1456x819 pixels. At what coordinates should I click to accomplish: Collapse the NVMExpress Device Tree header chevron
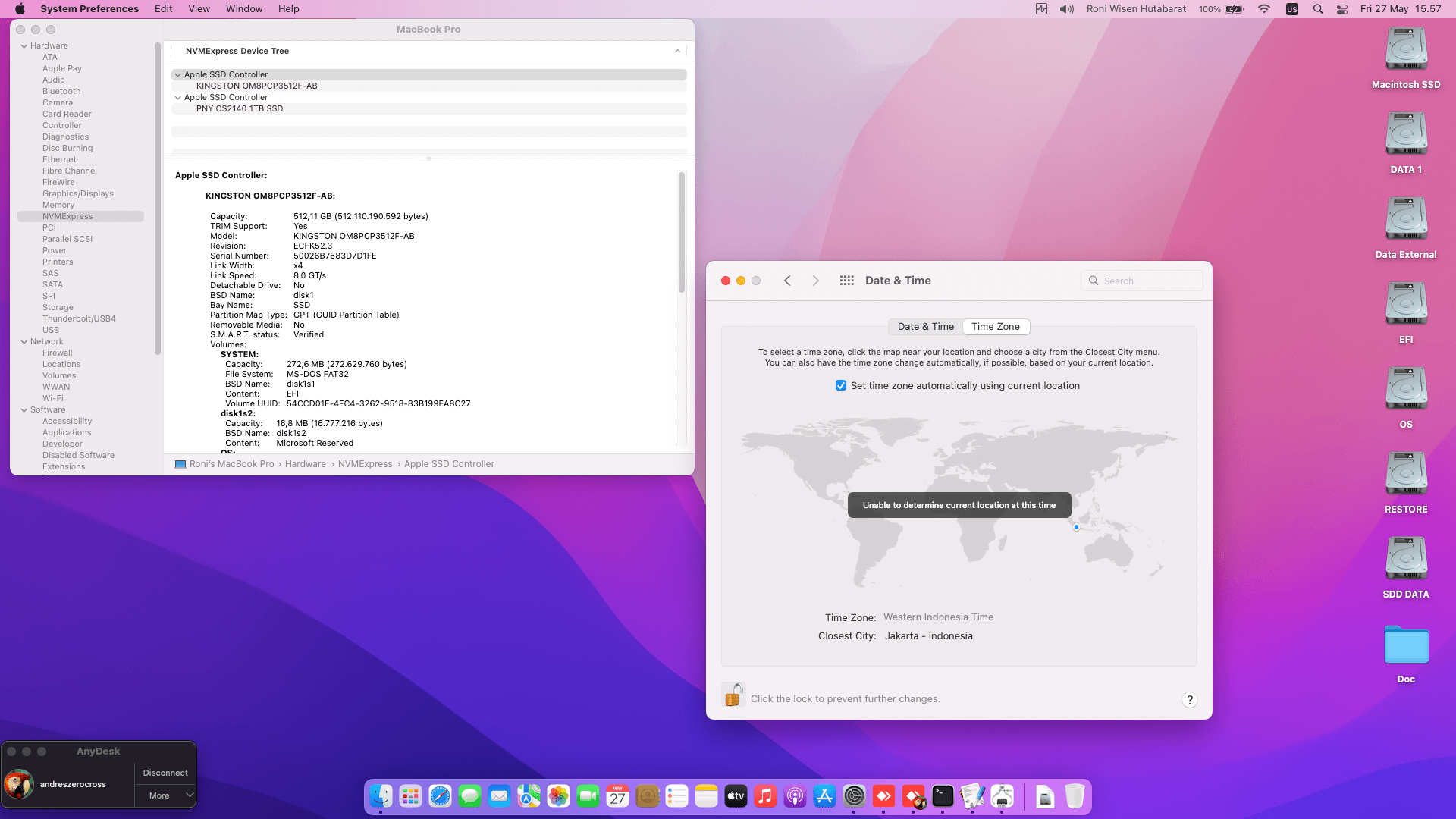[x=677, y=52]
